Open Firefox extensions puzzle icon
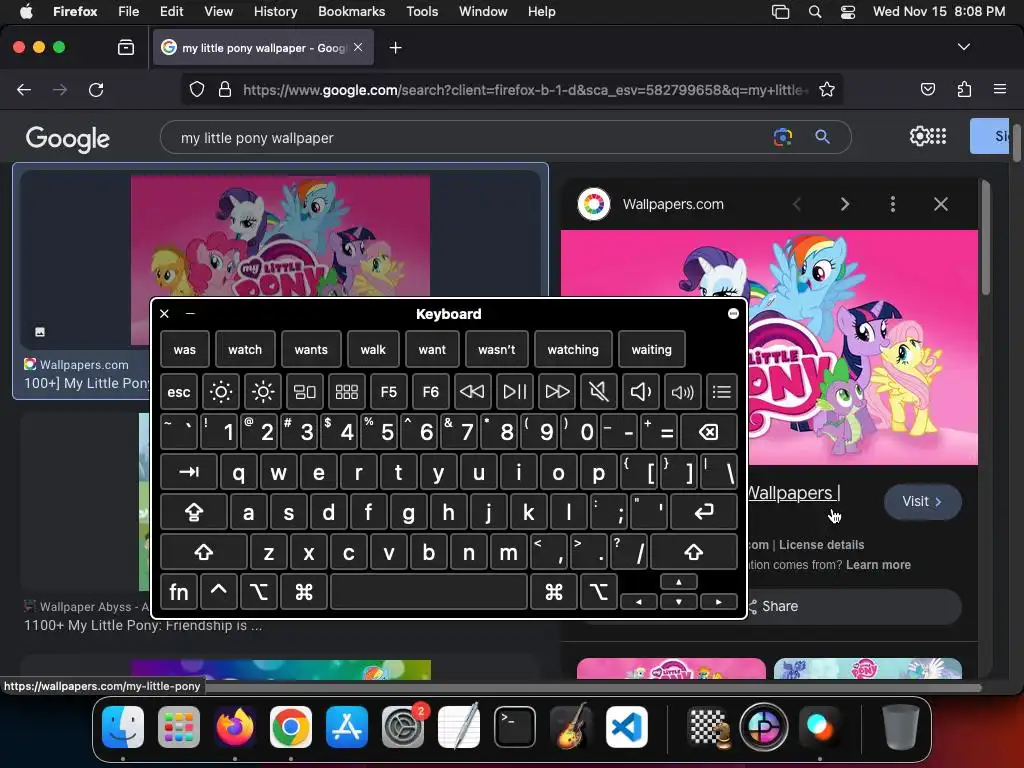This screenshot has width=1024, height=768. tap(964, 89)
